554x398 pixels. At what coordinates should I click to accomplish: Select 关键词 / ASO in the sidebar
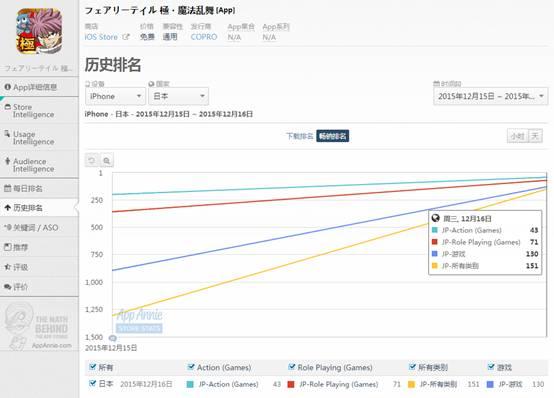39,228
